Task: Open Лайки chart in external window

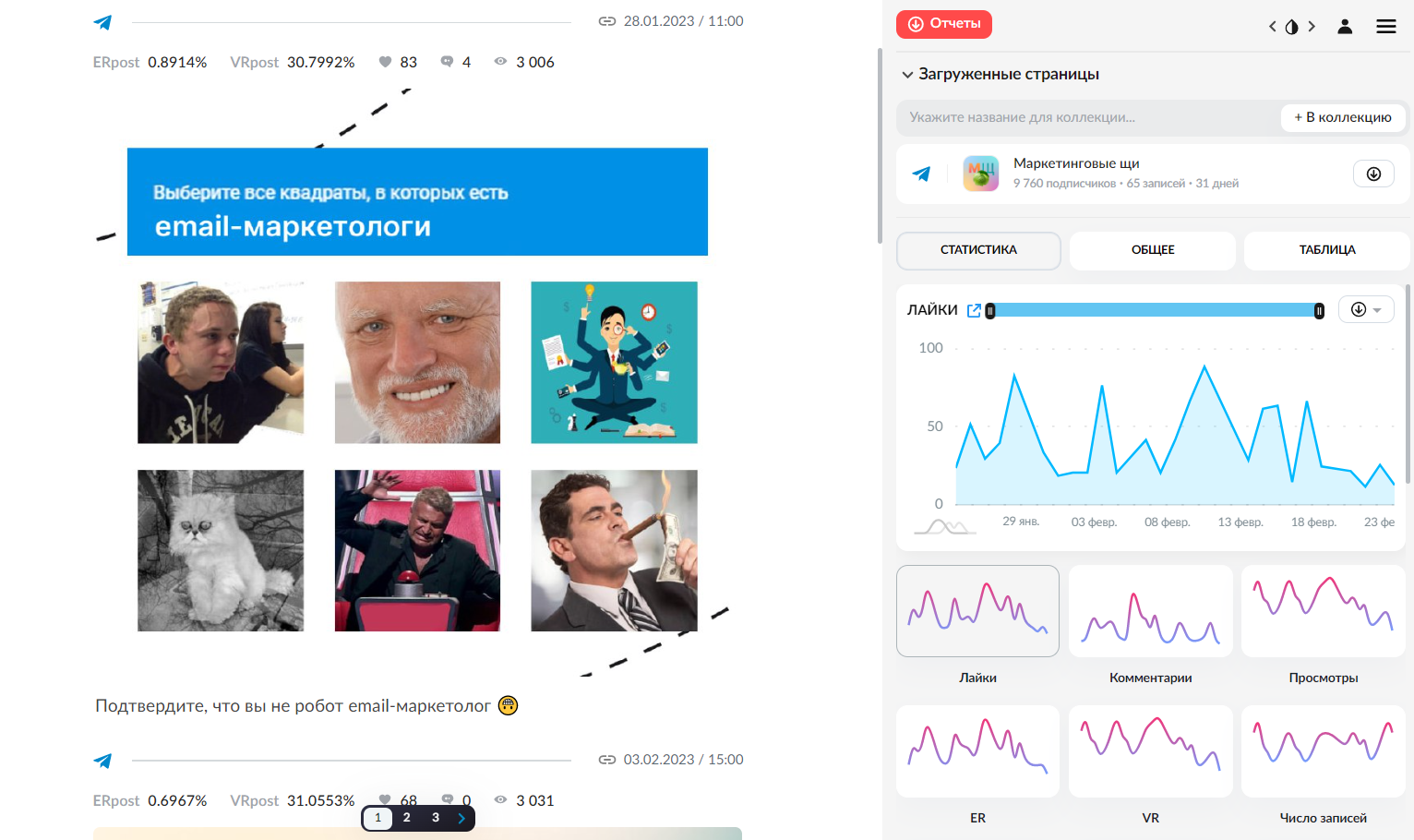Action: tap(974, 310)
